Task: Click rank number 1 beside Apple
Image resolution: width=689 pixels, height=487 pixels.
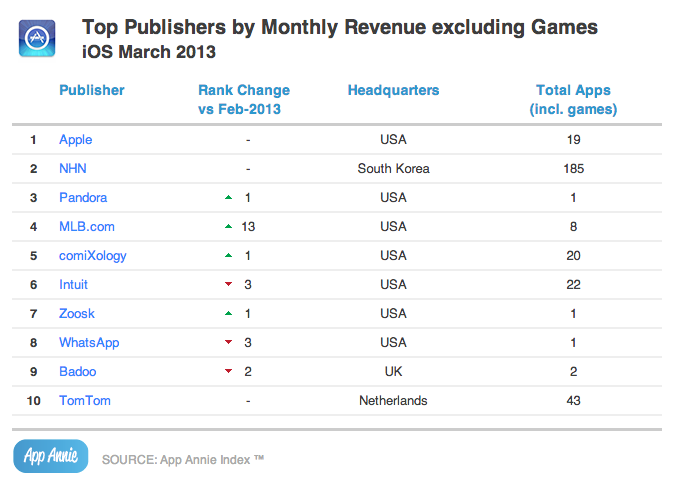Action: pos(33,139)
